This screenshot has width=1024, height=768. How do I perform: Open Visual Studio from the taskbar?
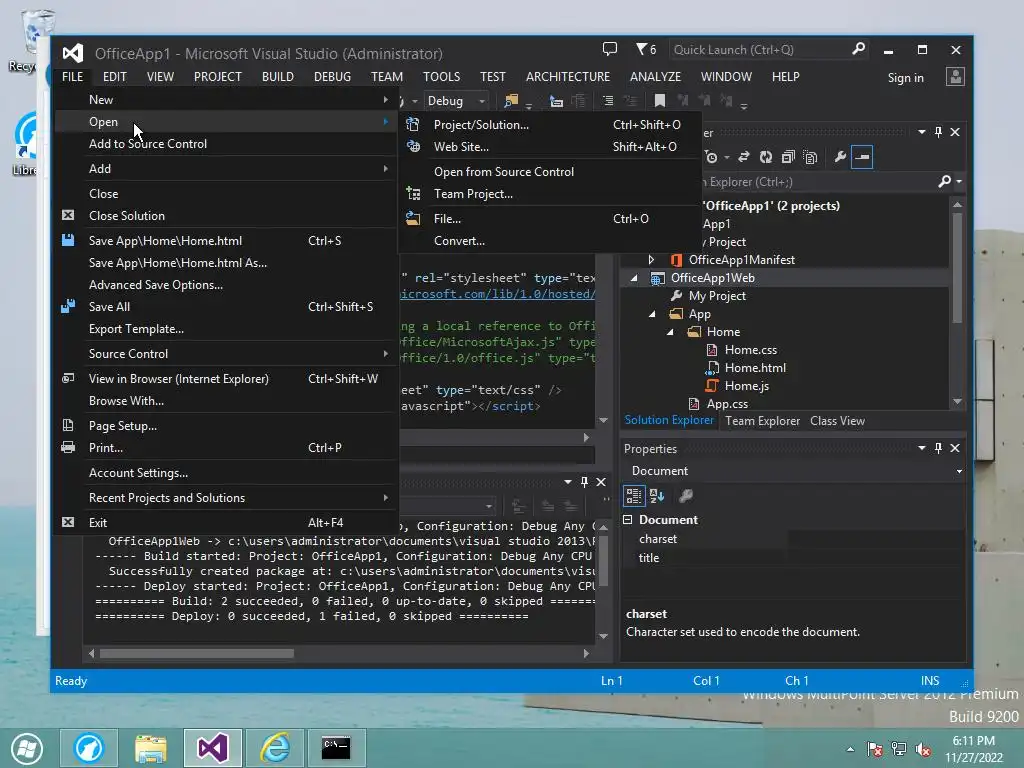[x=213, y=748]
